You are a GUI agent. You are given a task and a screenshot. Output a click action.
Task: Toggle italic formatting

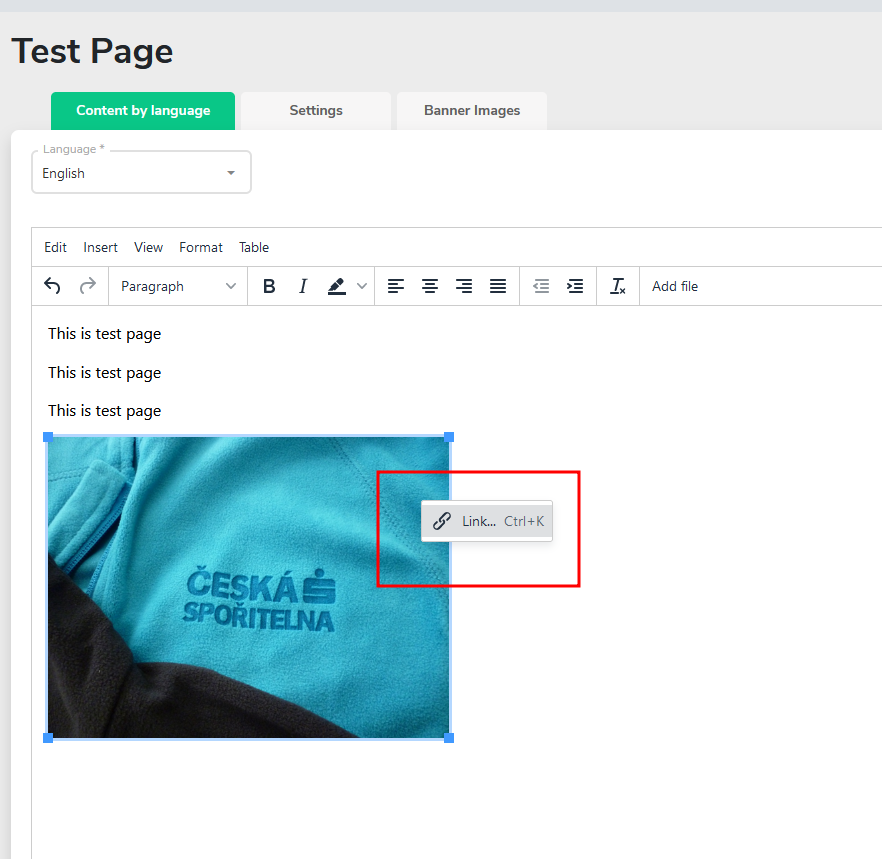point(303,286)
